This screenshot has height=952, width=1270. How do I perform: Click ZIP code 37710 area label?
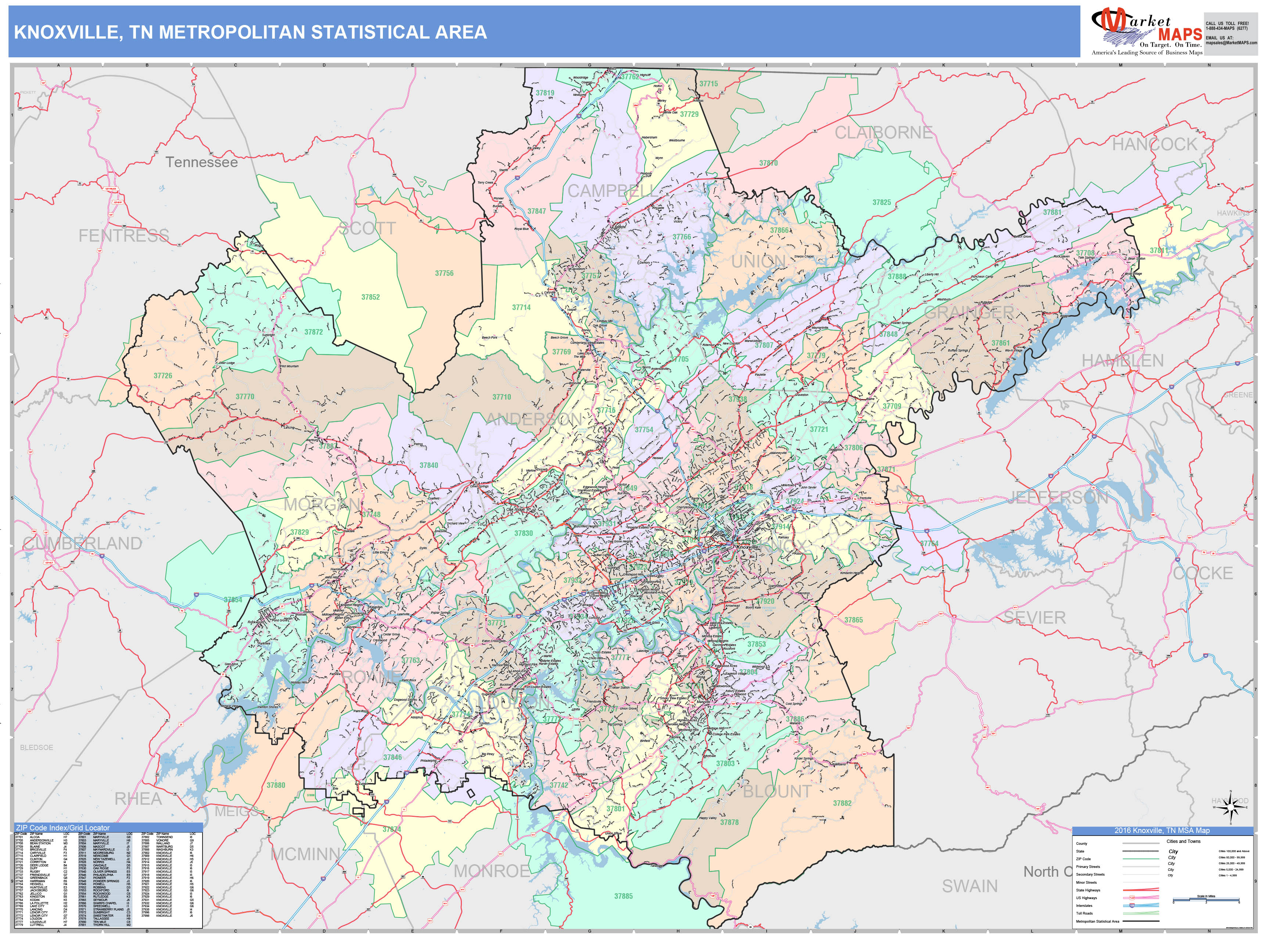(x=501, y=397)
